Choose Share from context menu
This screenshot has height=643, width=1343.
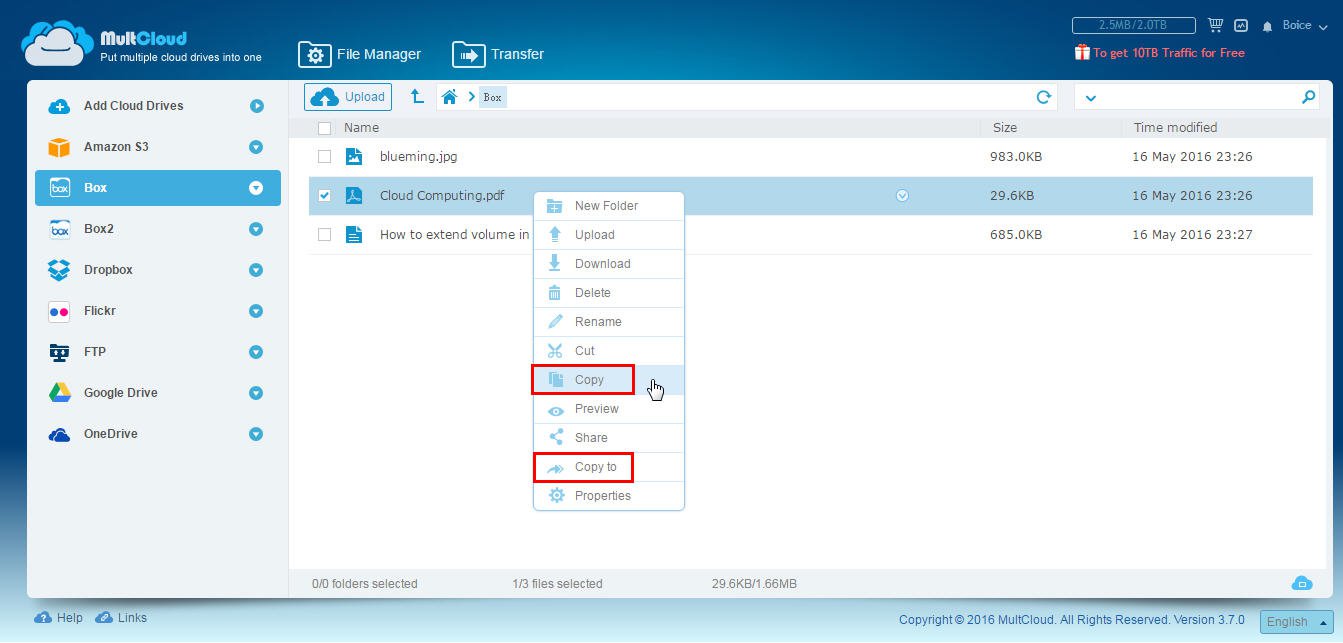point(609,438)
